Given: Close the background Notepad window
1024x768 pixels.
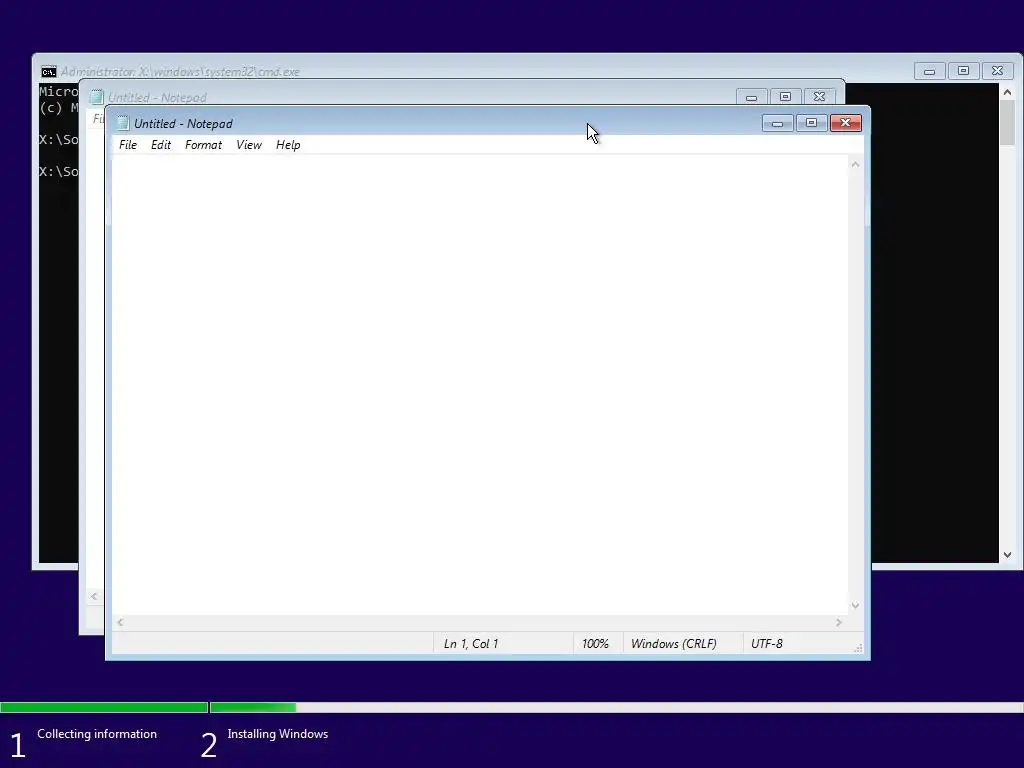Looking at the screenshot, I should [x=819, y=97].
